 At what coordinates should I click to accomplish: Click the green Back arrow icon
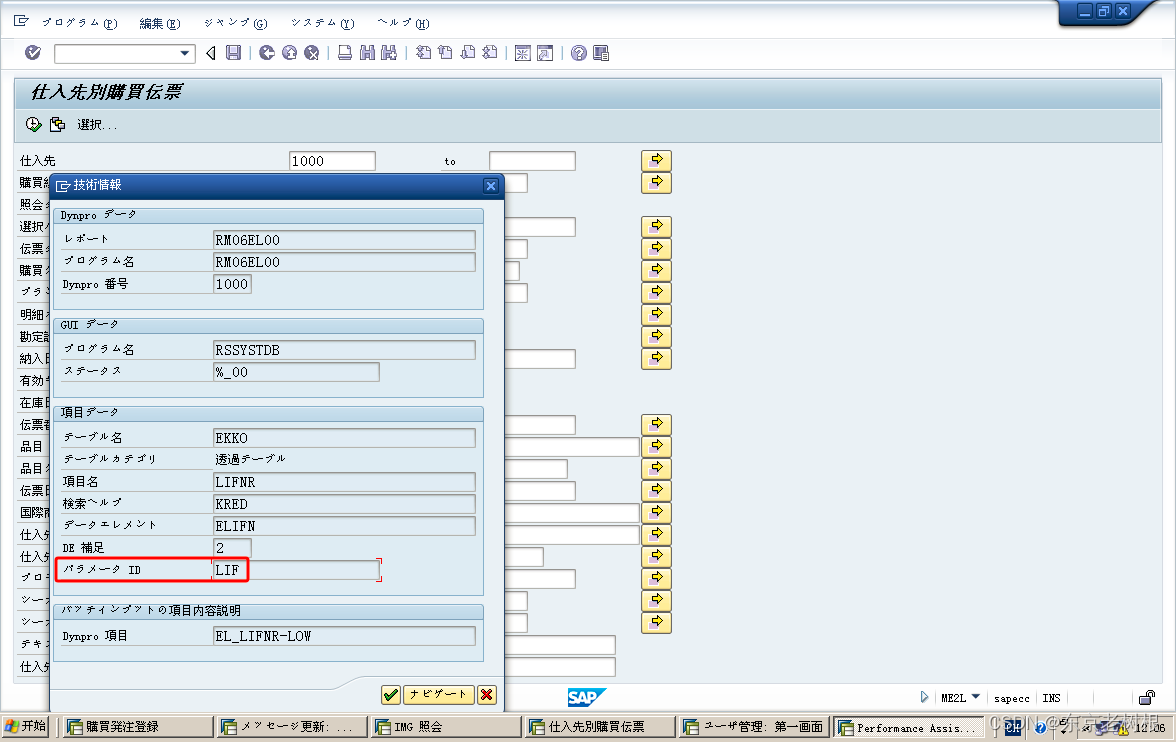266,53
